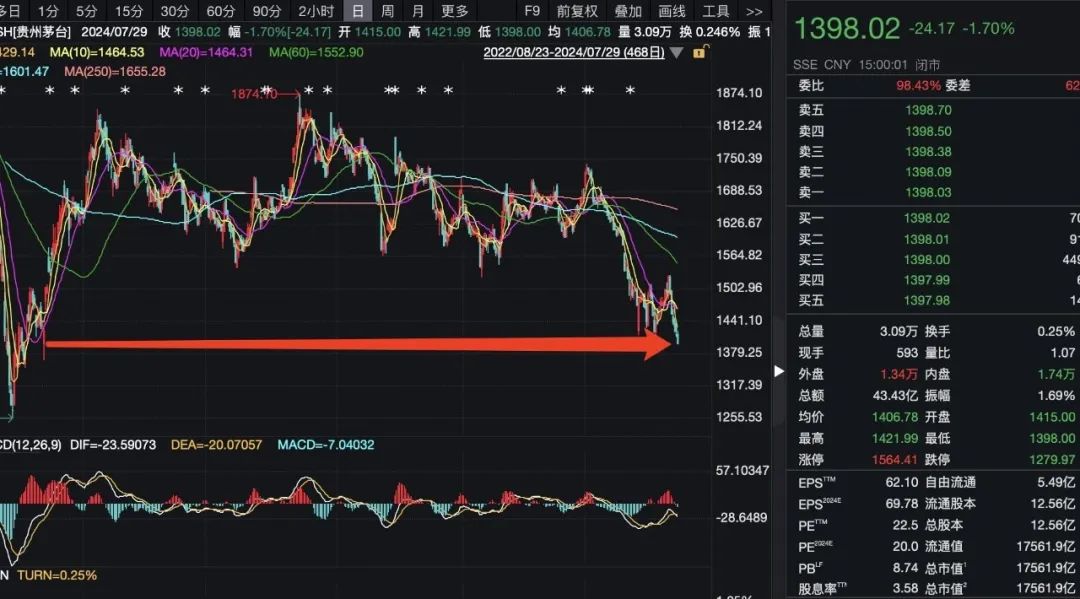
Task: Select the 5分 timeframe tab
Action: (87, 11)
